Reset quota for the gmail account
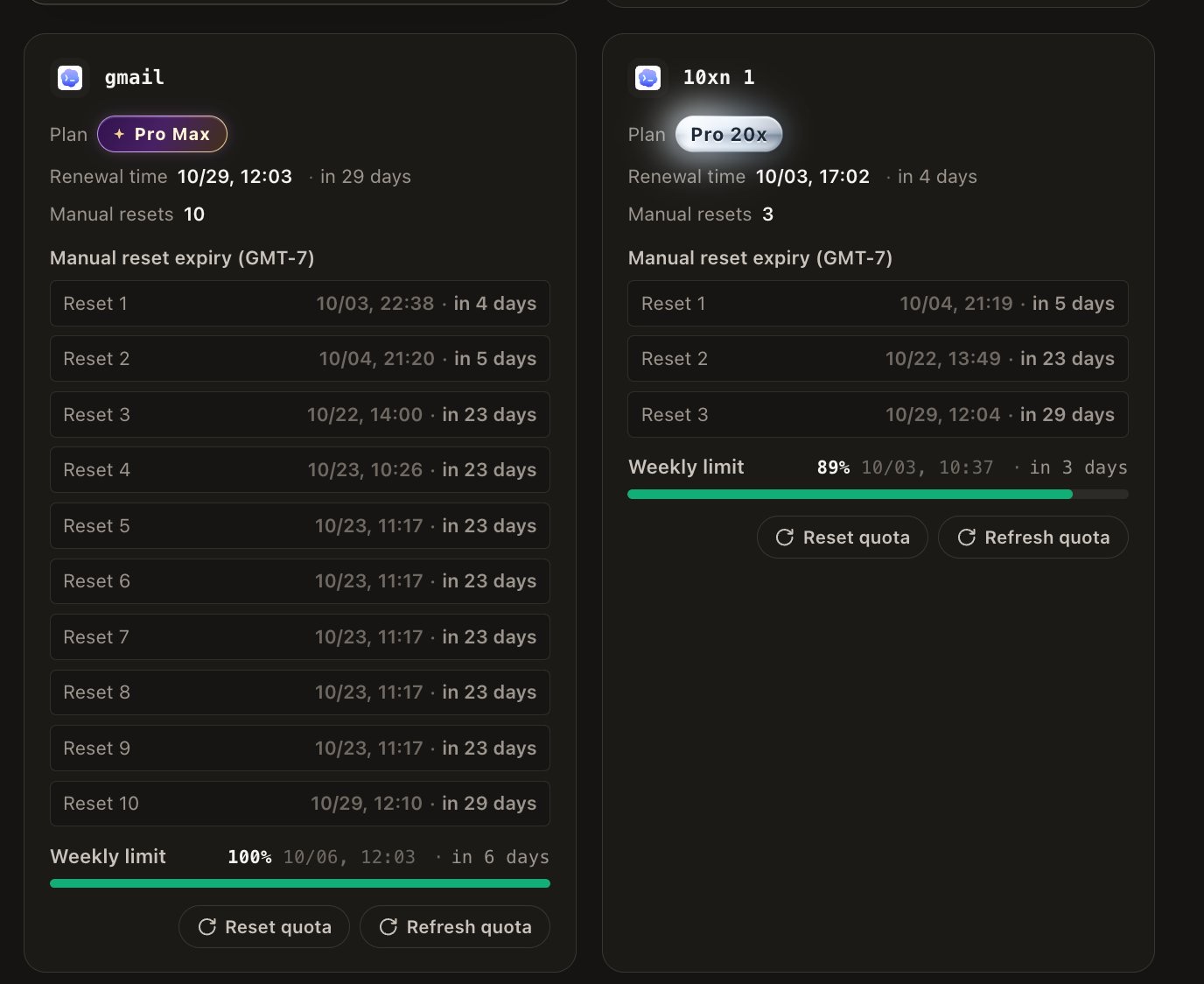 point(264,926)
